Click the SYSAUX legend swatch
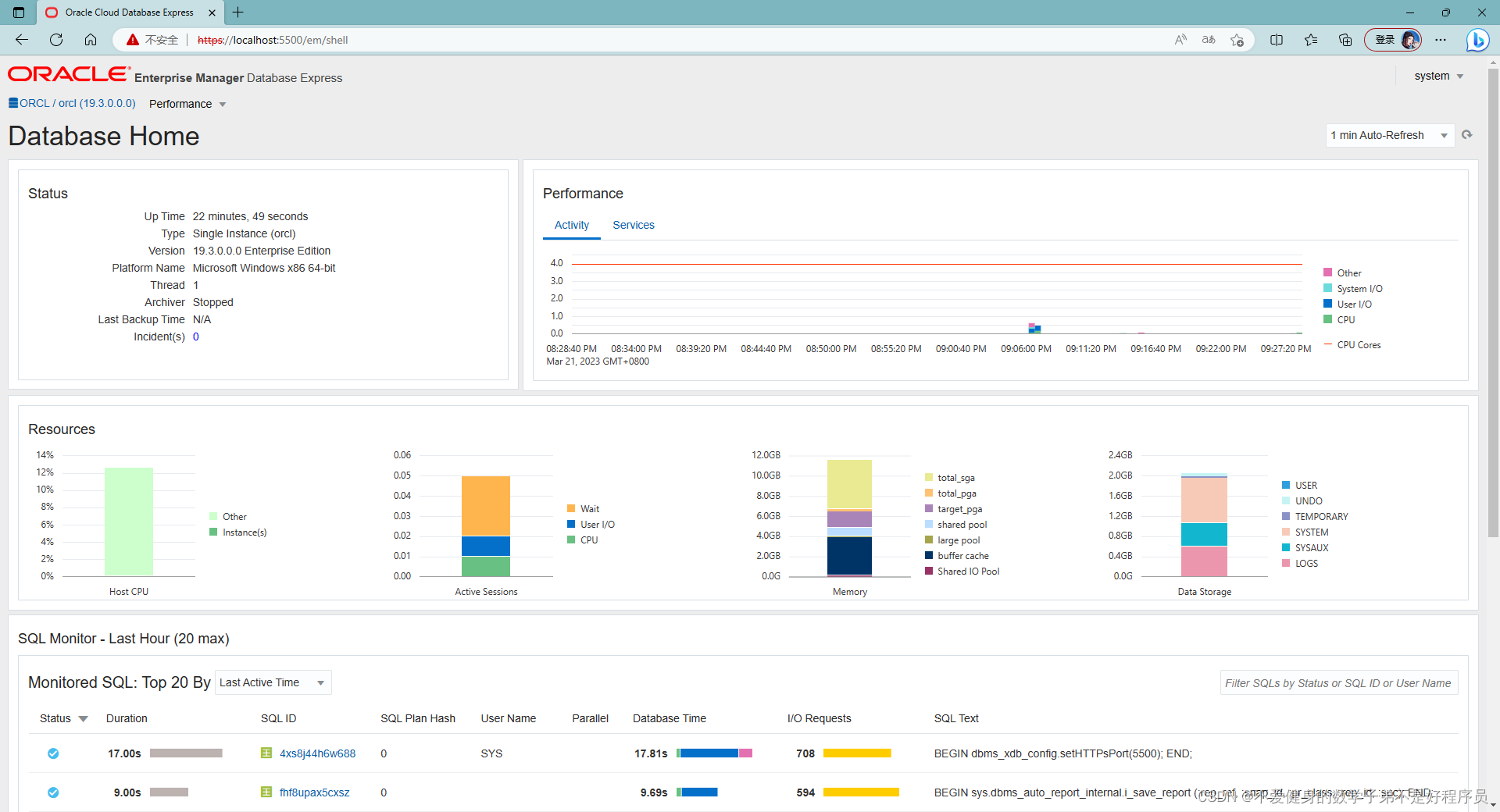The image size is (1500, 812). pyautogui.click(x=1286, y=547)
